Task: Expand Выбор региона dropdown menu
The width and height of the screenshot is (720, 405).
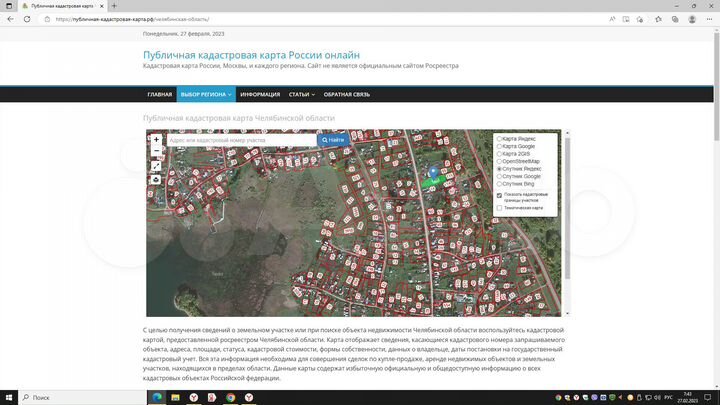Action: pyautogui.click(x=206, y=94)
